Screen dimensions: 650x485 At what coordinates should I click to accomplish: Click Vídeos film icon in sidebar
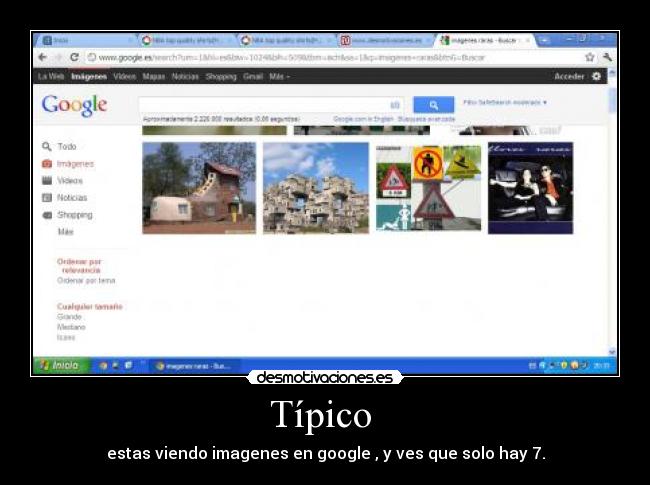(x=47, y=180)
